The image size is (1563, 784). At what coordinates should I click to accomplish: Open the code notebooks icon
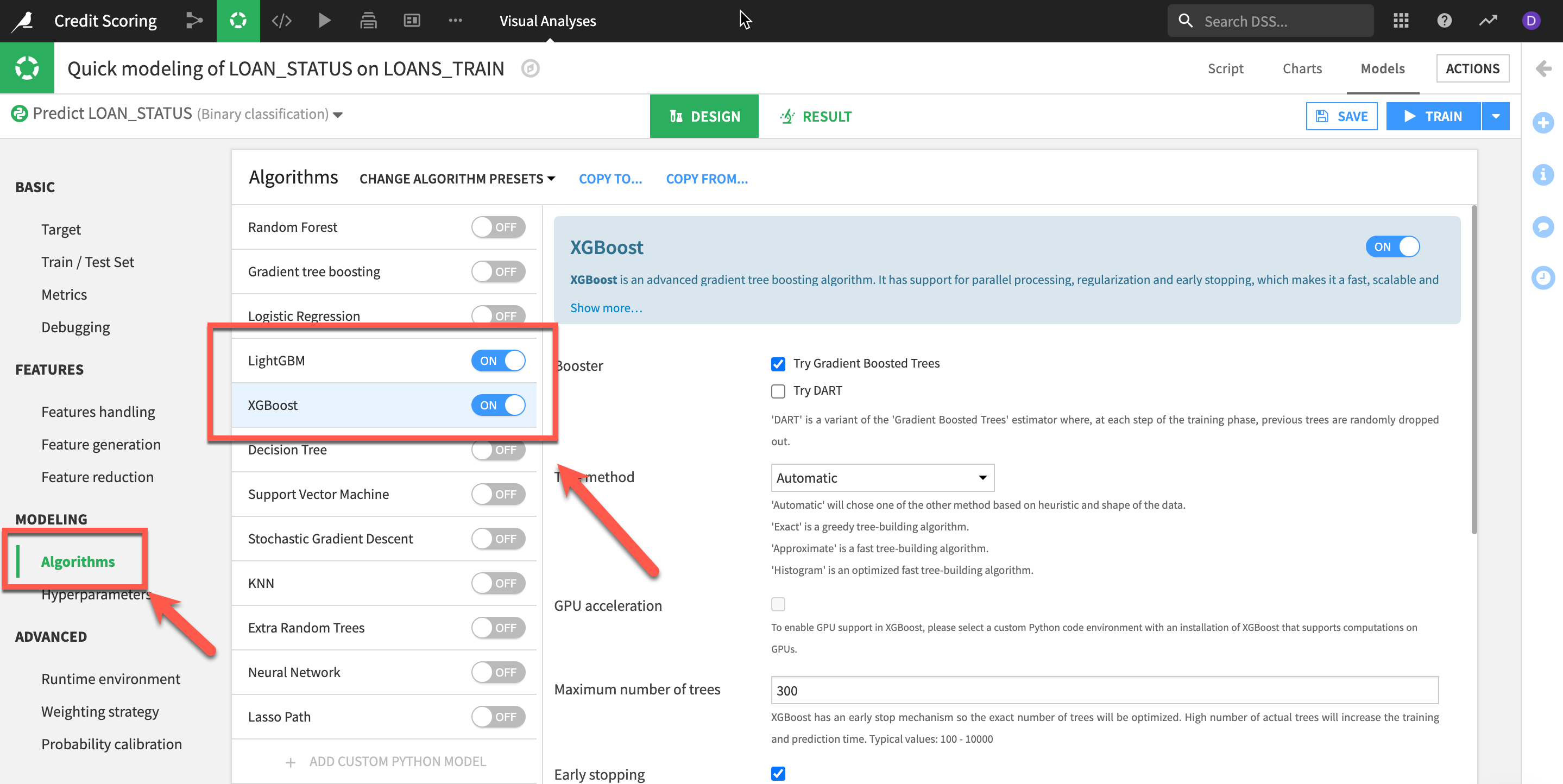281,21
